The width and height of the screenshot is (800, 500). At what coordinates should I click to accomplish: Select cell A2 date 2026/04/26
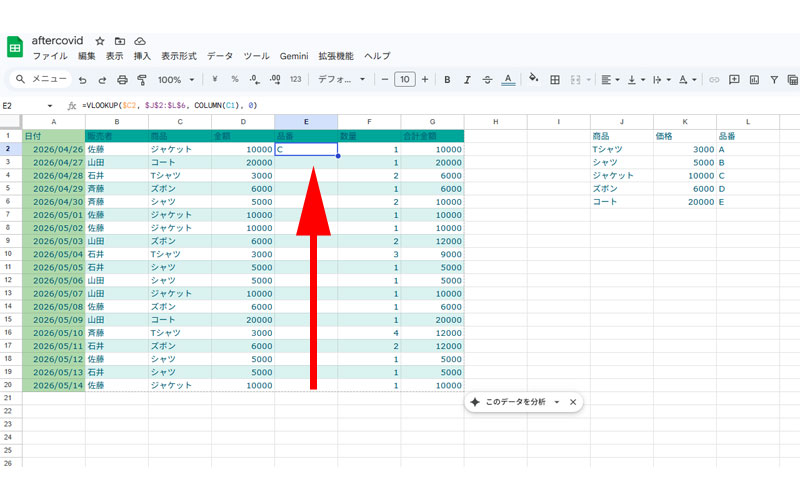tap(54, 149)
